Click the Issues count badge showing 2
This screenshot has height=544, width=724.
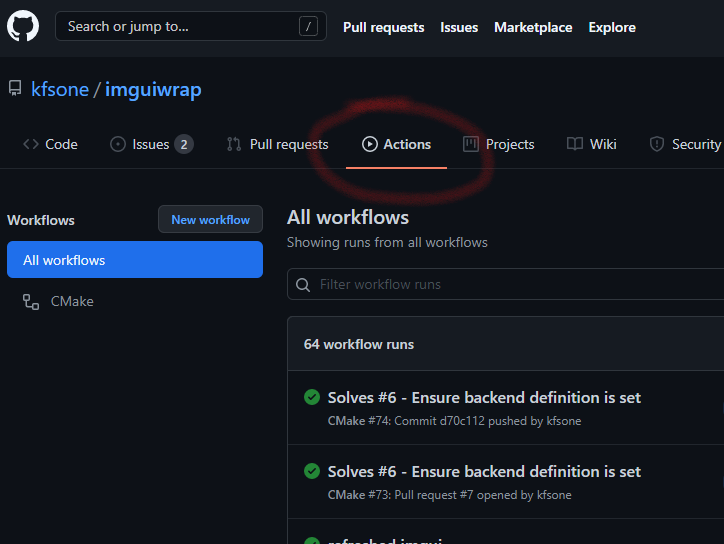pos(184,145)
